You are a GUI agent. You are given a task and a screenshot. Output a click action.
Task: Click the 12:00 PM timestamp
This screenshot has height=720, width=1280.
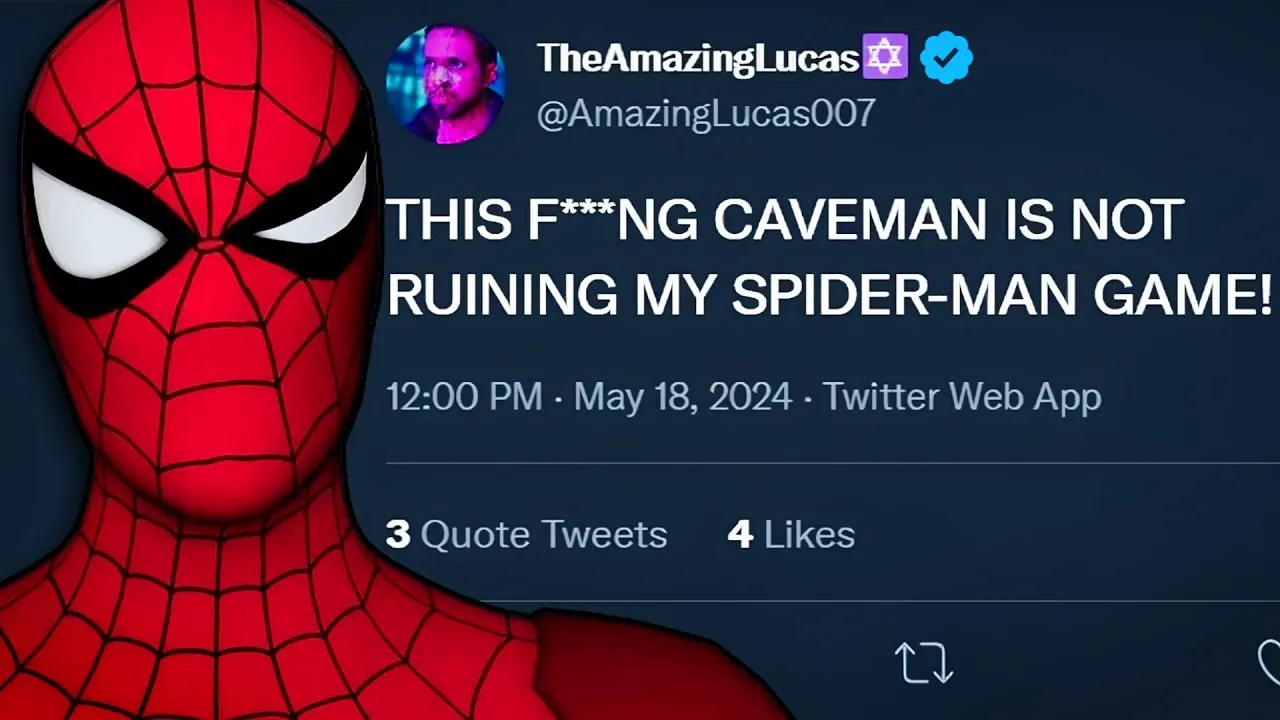[x=464, y=397]
